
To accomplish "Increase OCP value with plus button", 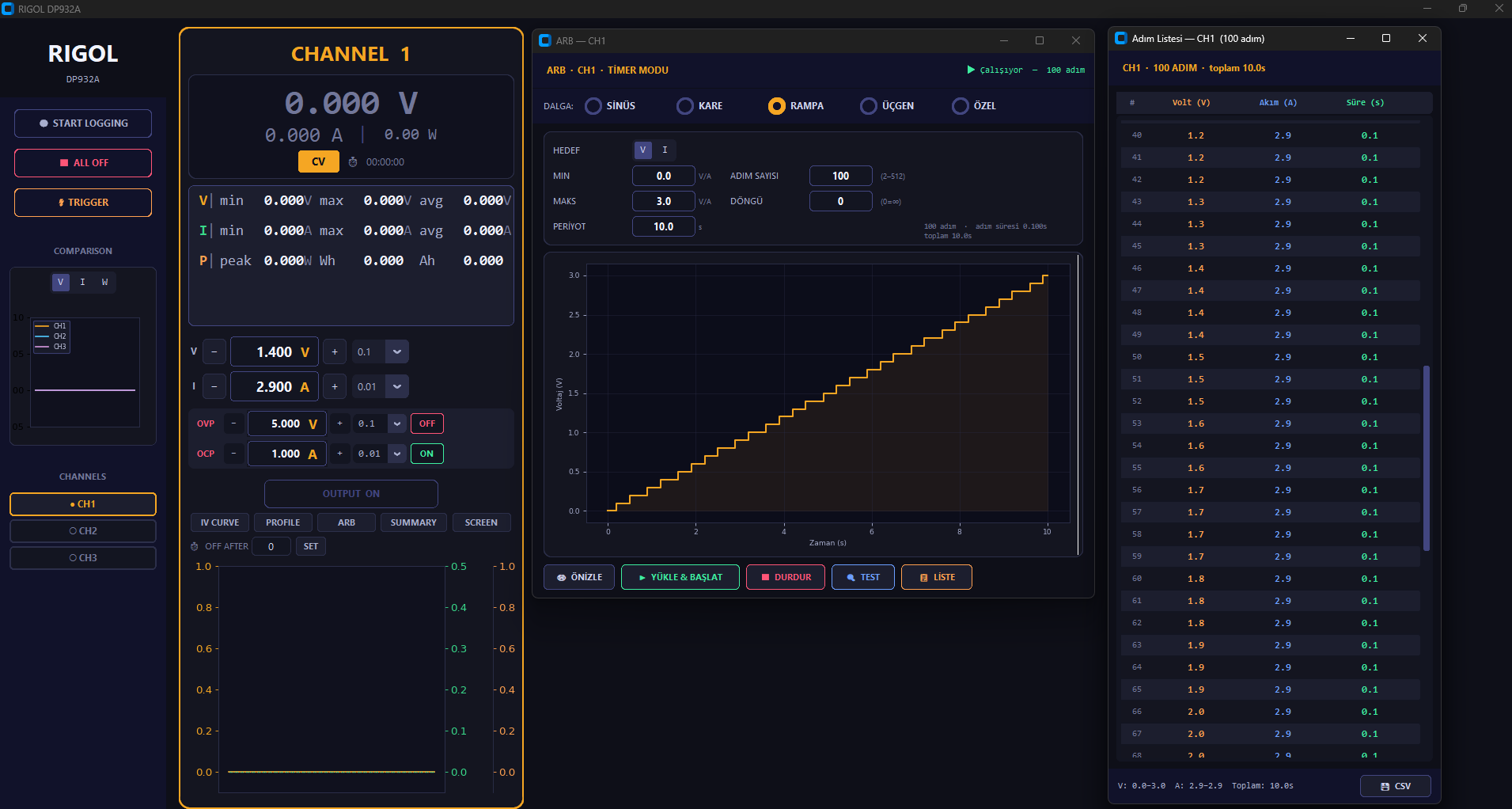I will [340, 454].
